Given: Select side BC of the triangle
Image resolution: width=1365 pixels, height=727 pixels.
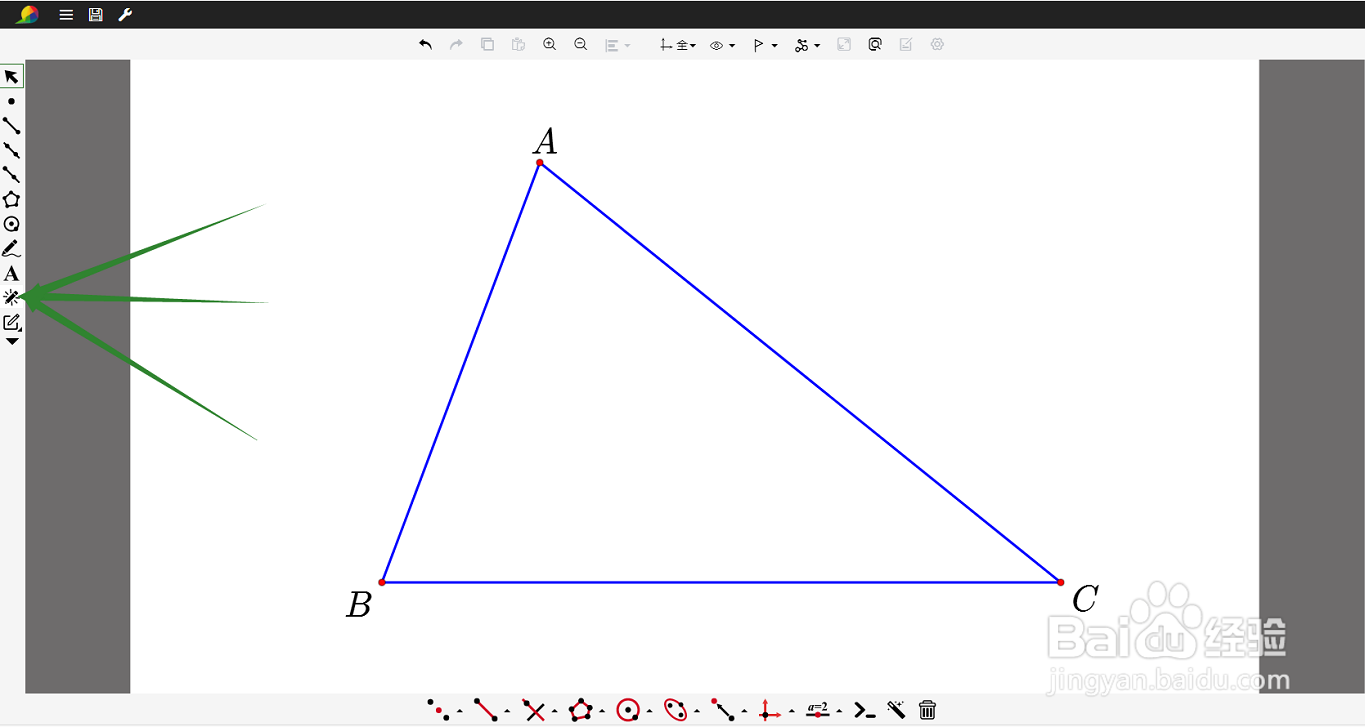Looking at the screenshot, I should [x=721, y=582].
